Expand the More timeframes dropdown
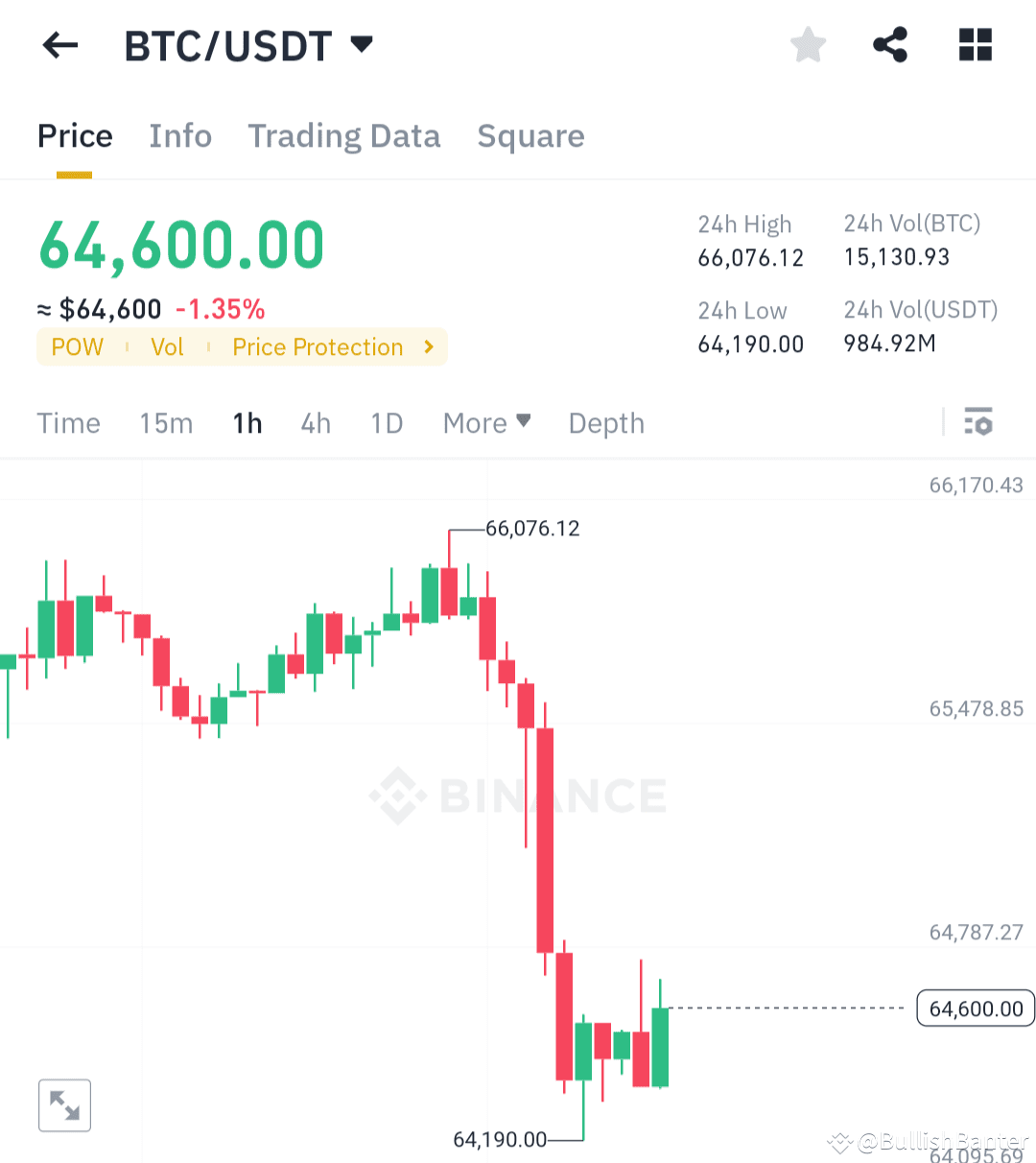The image size is (1036, 1163). coord(486,423)
